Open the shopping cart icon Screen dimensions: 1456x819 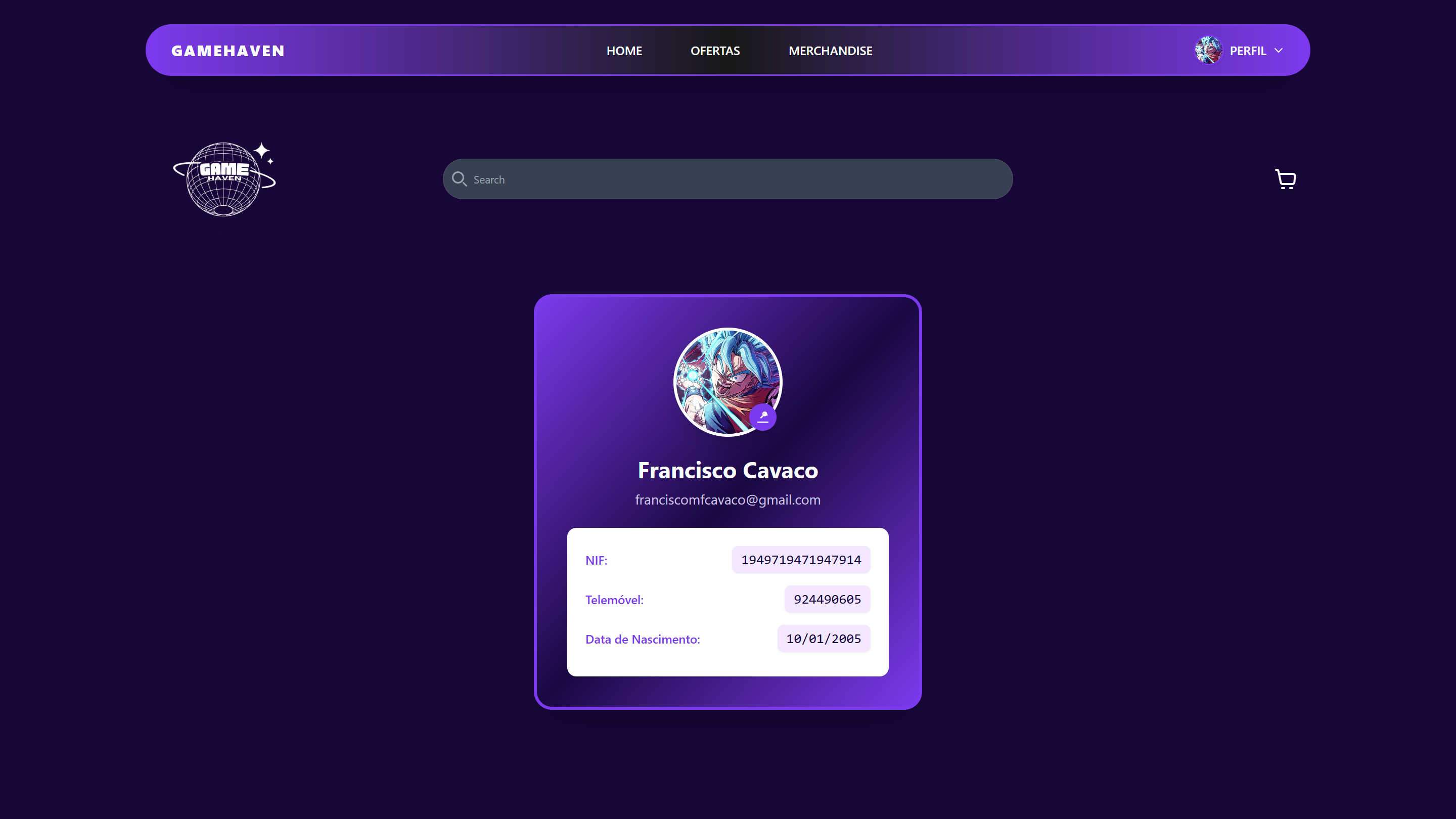coord(1285,178)
